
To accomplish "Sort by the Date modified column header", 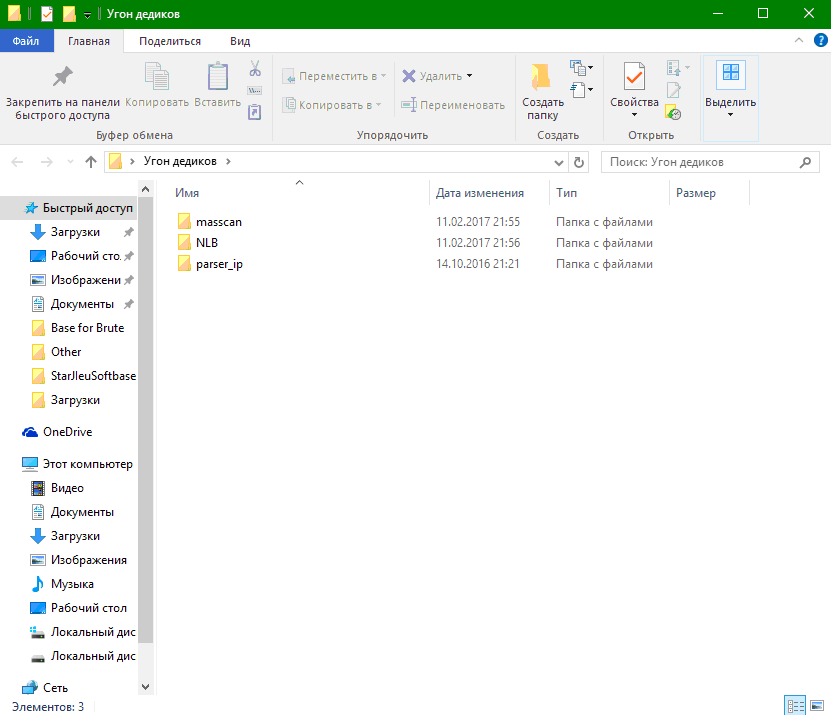I will point(480,193).
